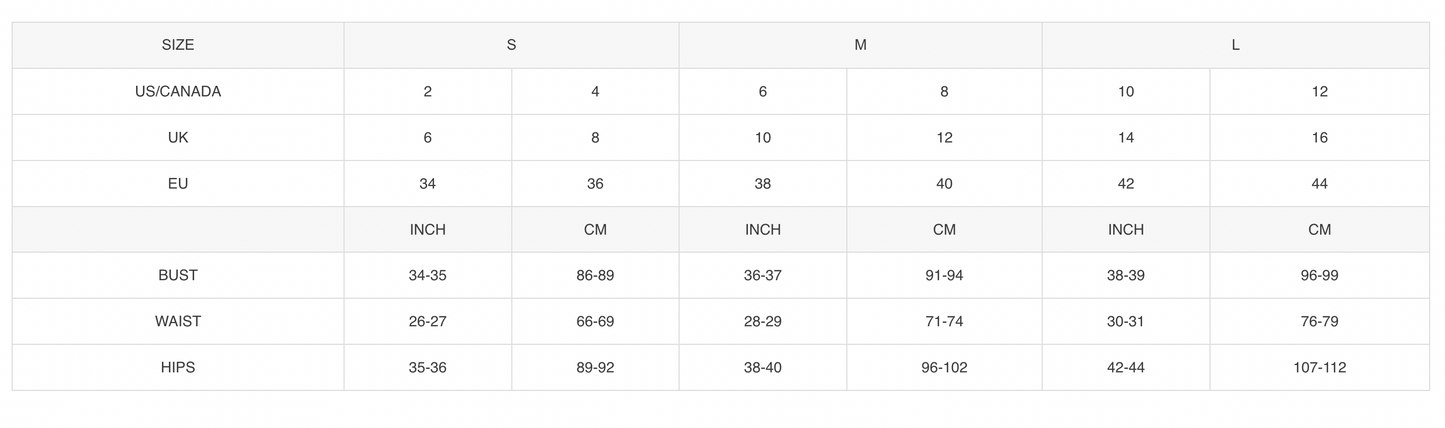This screenshot has width=1445, height=428.
Task: Click the US/CANADA row label
Action: [178, 91]
